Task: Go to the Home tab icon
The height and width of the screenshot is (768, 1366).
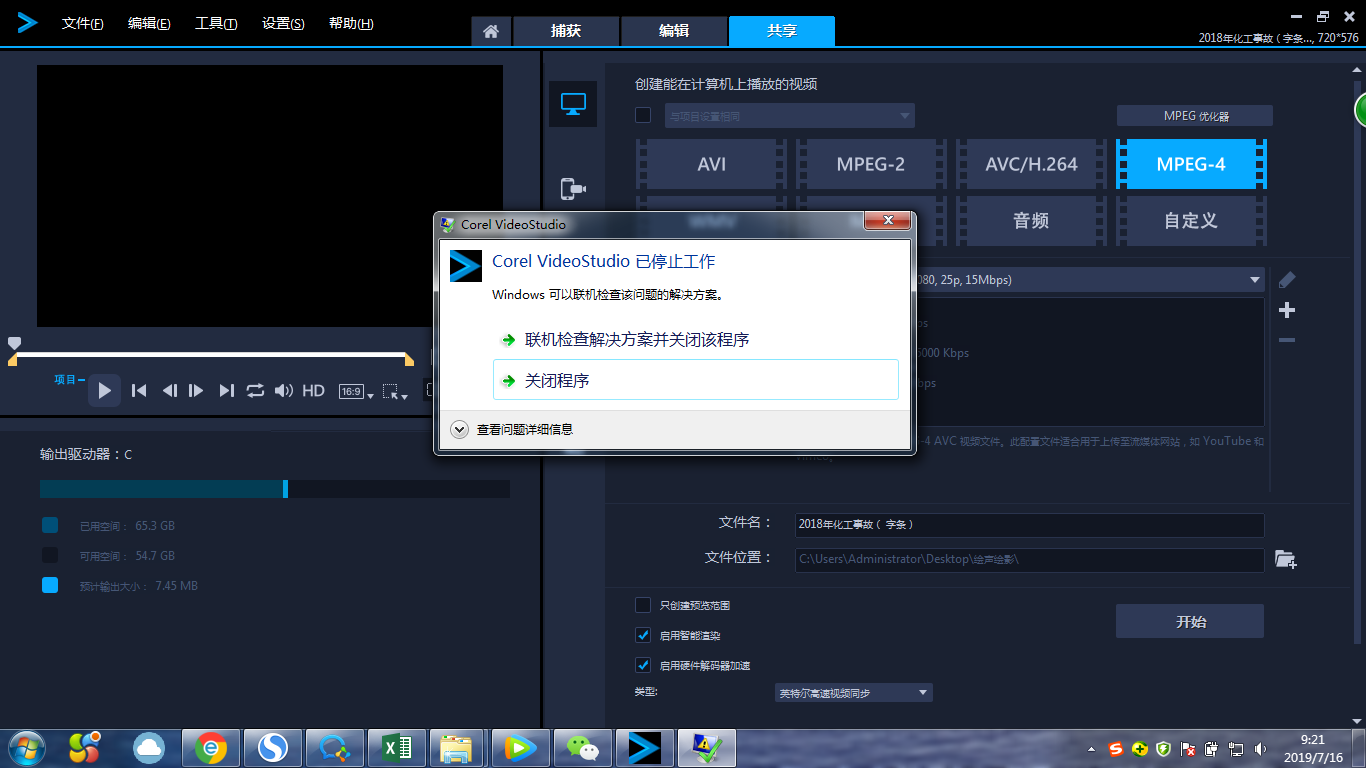Action: pos(490,31)
